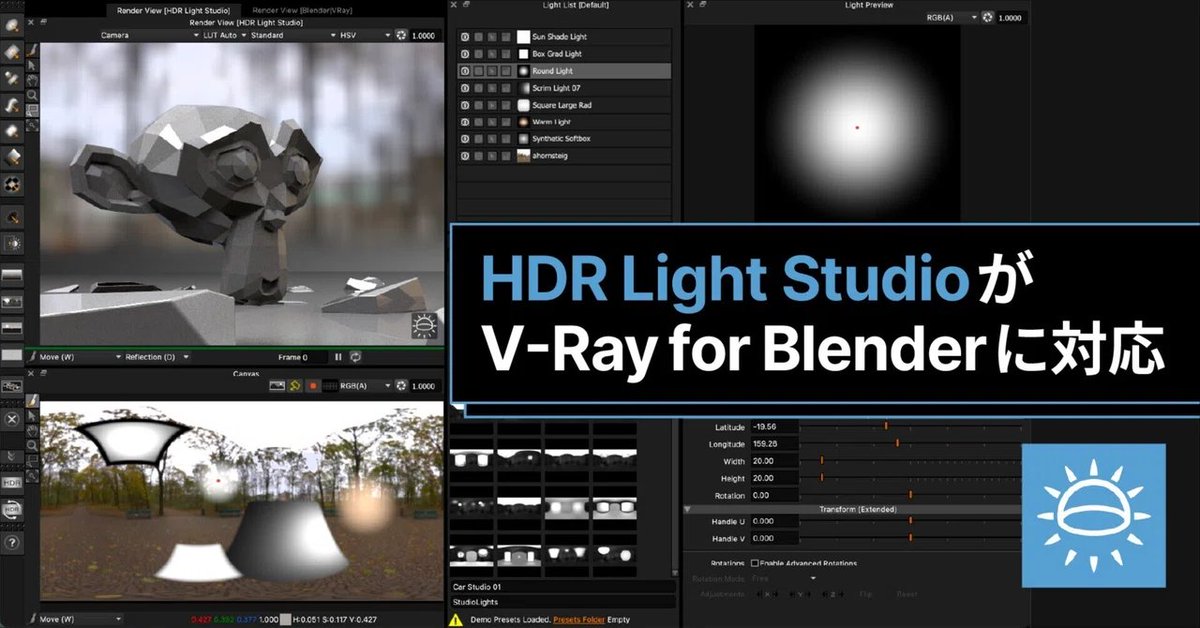Viewport: 1200px width, 628px height.
Task: Open RGB(A) dropdown in Light Preview
Action: 953,17
